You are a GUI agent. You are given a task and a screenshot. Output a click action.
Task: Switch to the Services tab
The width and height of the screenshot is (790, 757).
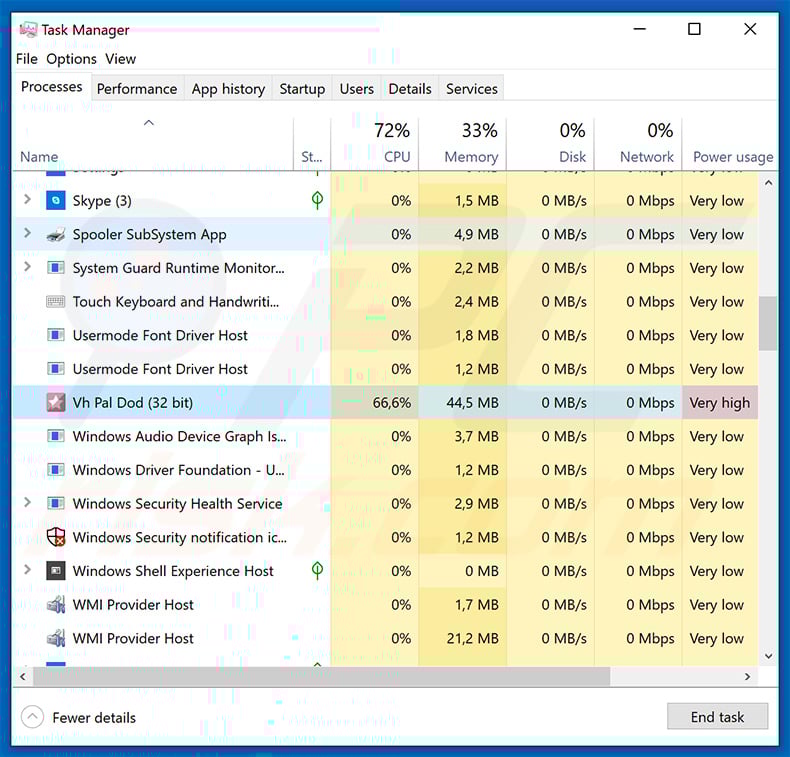(472, 89)
